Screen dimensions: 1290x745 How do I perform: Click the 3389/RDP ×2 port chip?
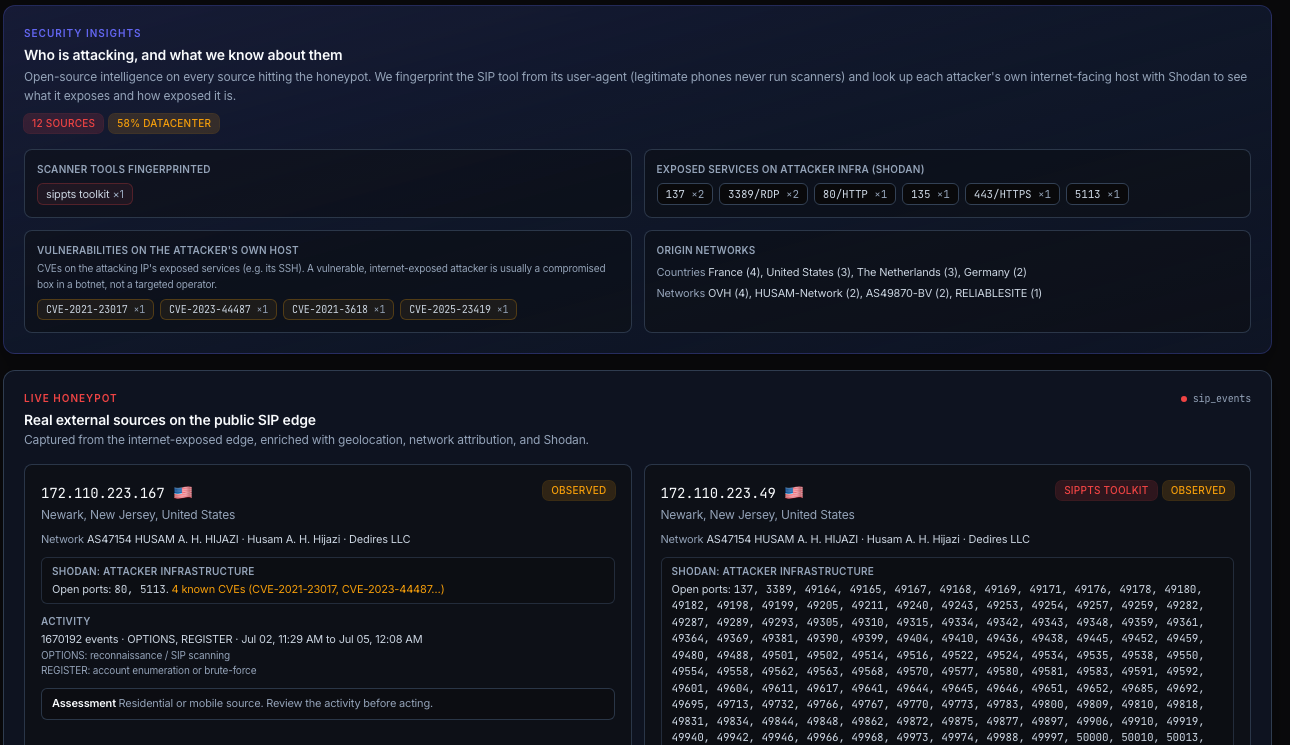pos(763,194)
